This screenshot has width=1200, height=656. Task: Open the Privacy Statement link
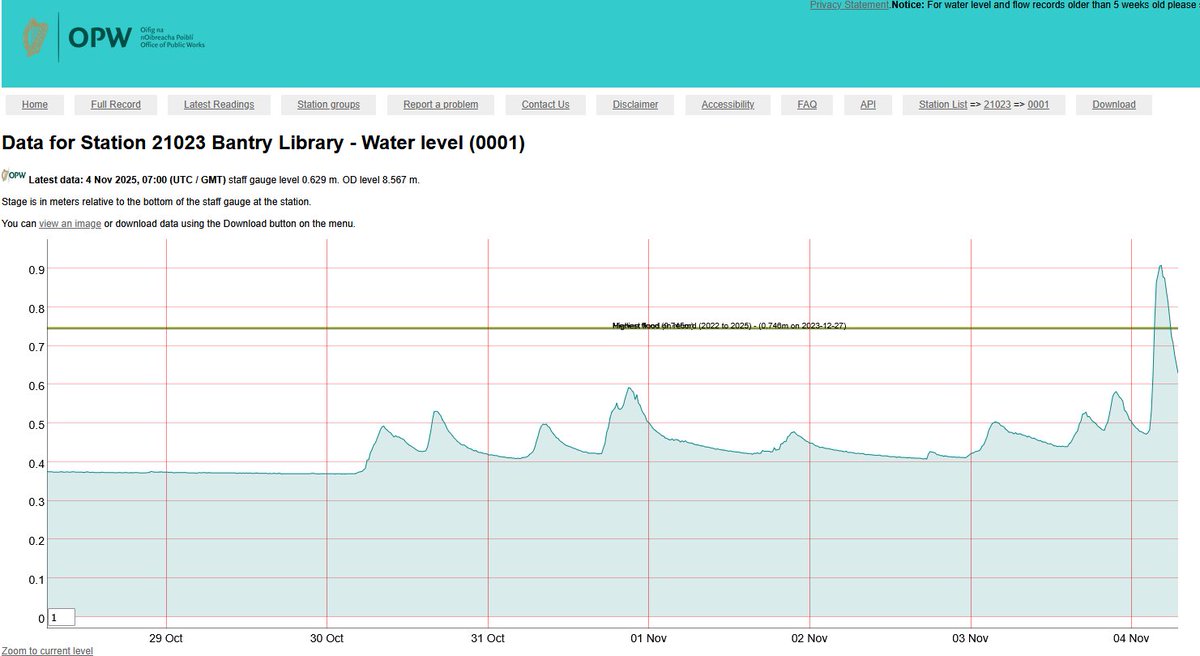849,5
